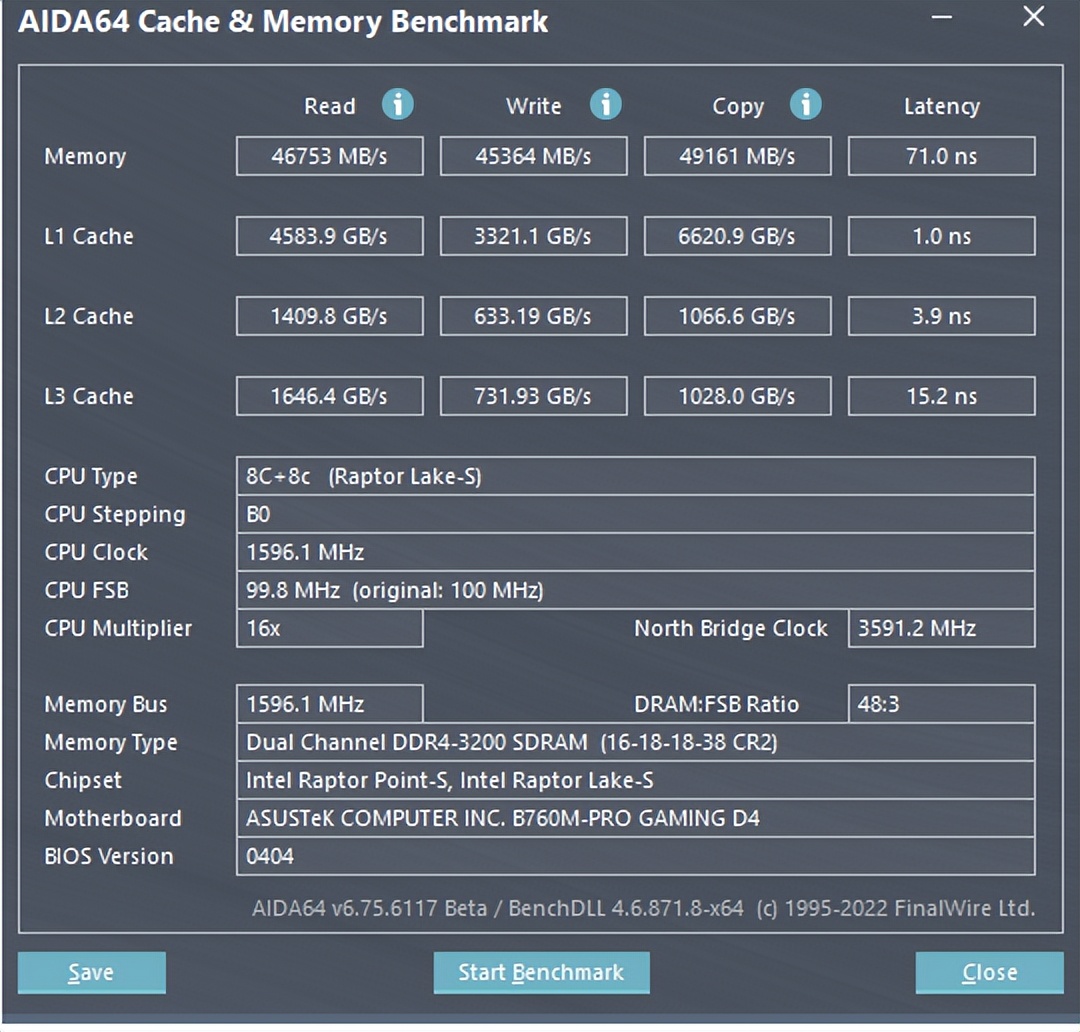
Task: Click the North Bridge Clock value
Action: (x=940, y=628)
